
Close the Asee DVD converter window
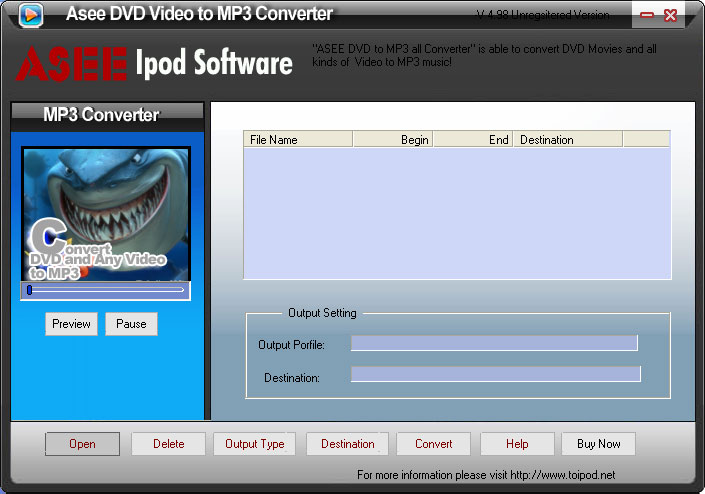pyautogui.click(x=670, y=16)
